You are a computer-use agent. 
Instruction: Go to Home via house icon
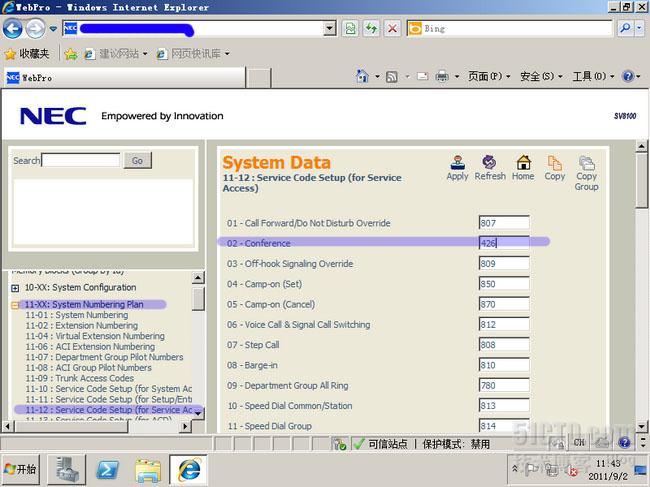click(x=523, y=162)
